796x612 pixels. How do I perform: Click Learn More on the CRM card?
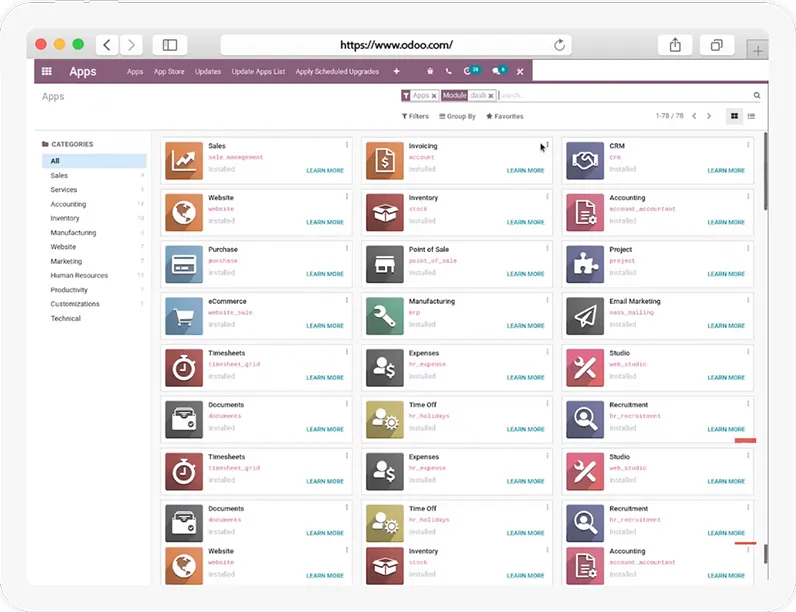click(x=726, y=171)
